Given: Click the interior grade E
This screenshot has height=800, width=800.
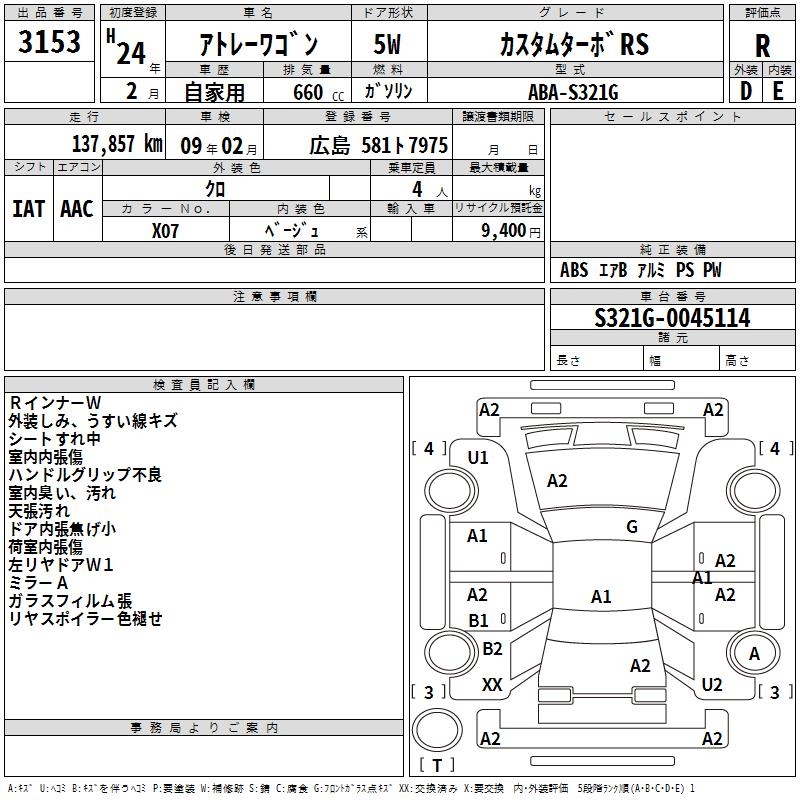Looking at the screenshot, I should pos(779,91).
